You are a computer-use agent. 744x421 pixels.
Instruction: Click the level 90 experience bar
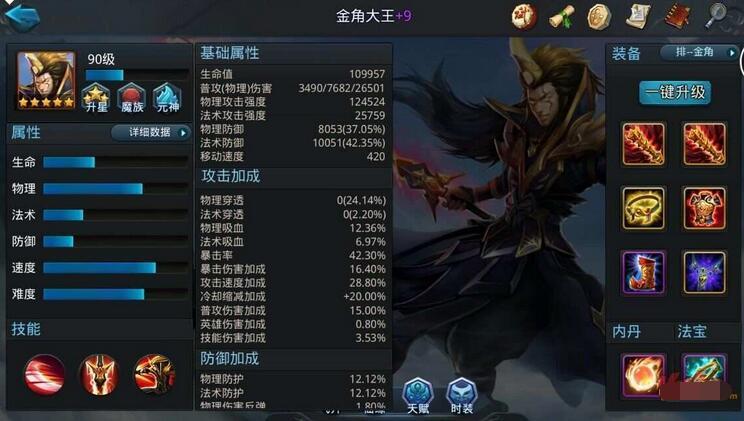point(137,75)
